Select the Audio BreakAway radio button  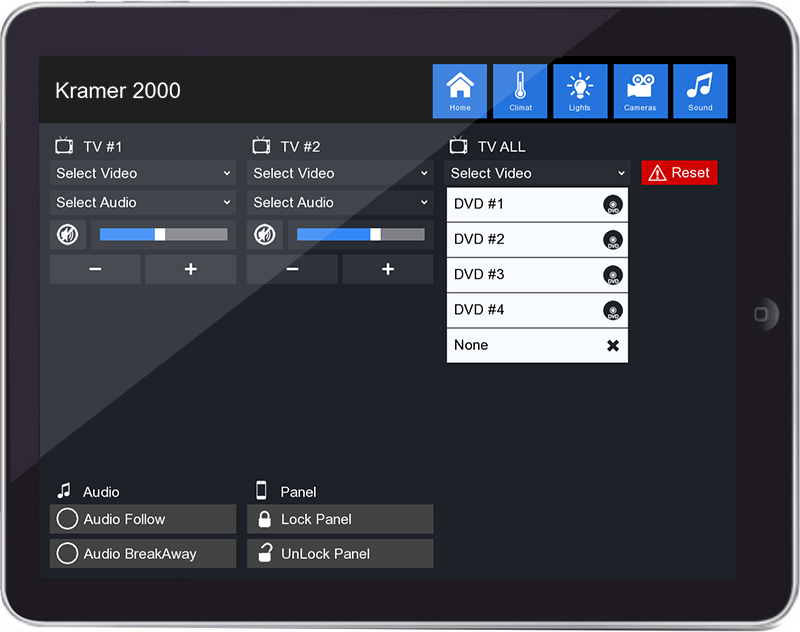pyautogui.click(x=67, y=554)
